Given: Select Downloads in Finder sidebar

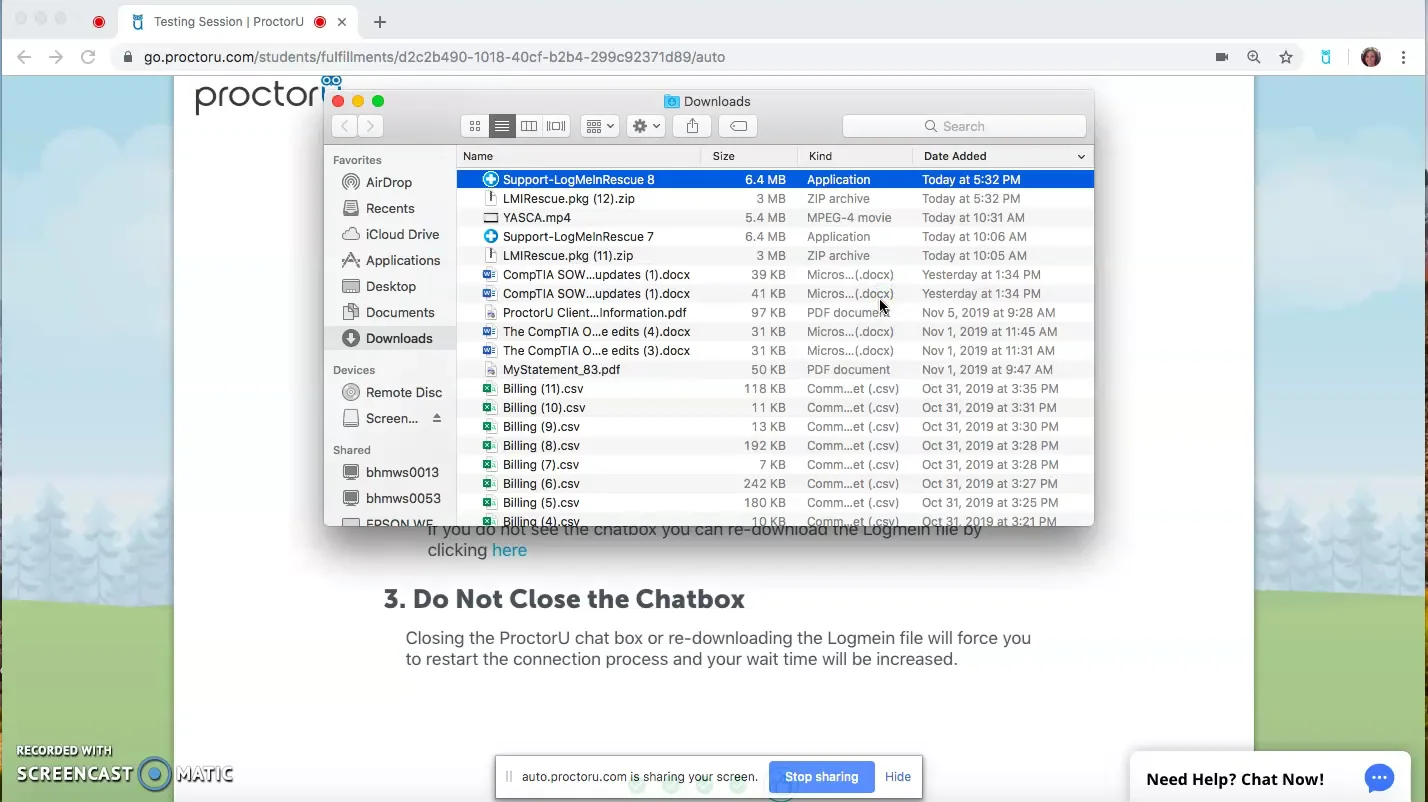Looking at the screenshot, I should pyautogui.click(x=389, y=338).
